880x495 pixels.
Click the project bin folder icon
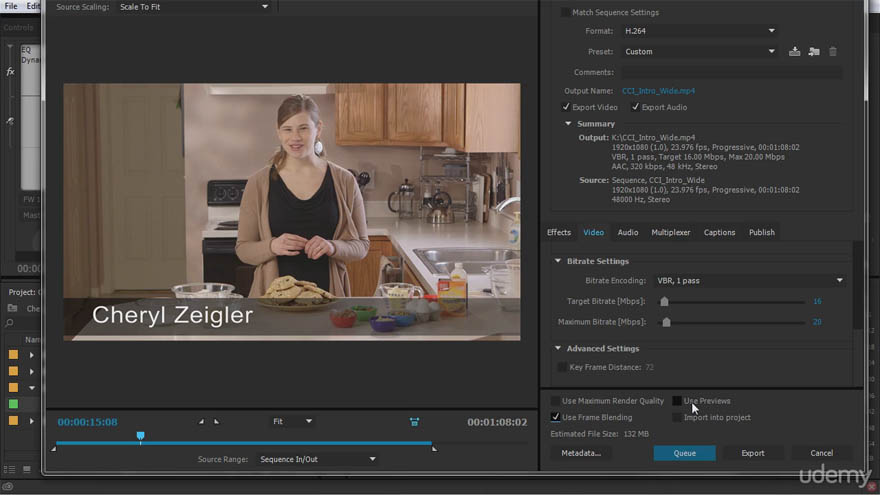[12, 308]
